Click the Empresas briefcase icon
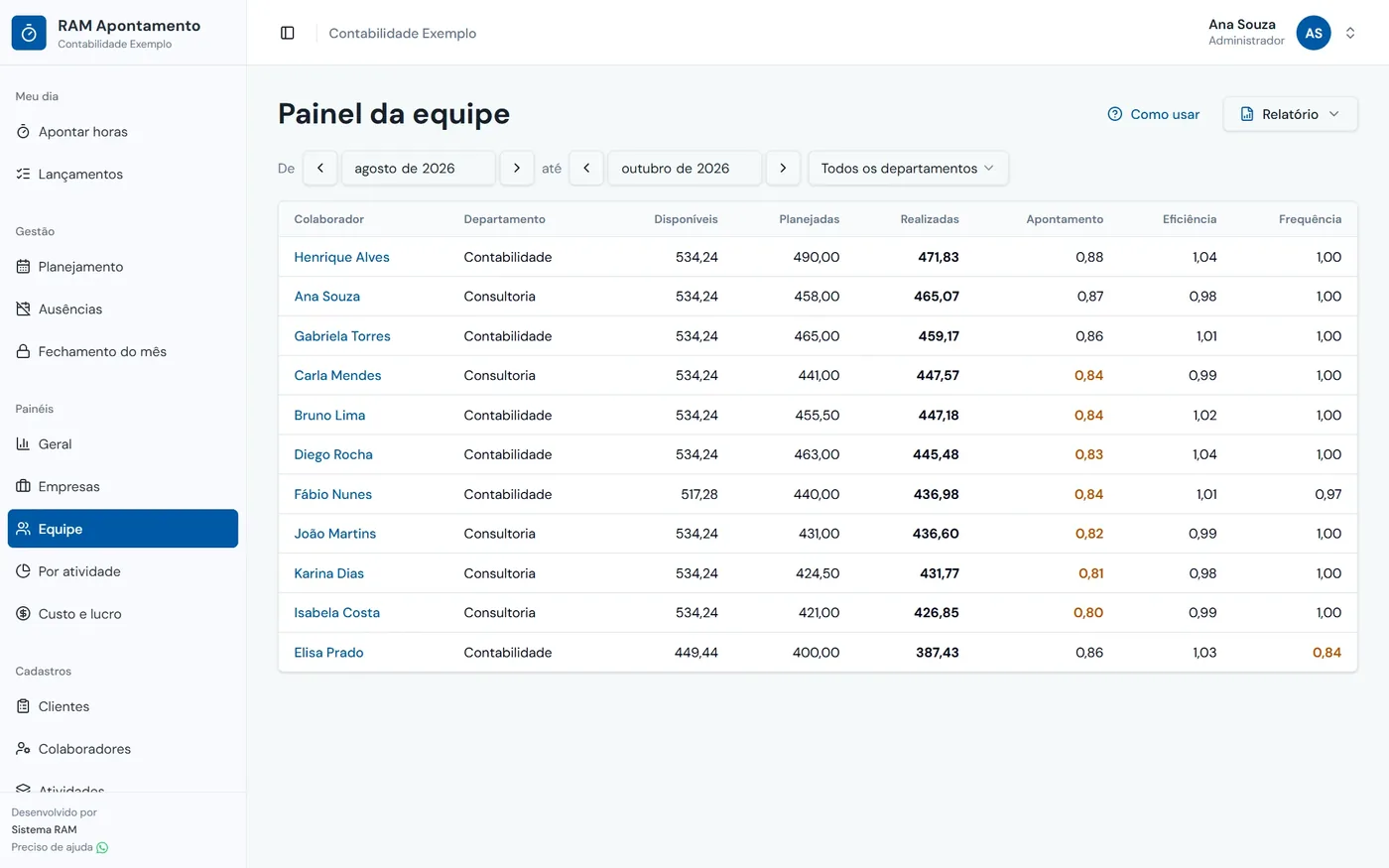This screenshot has width=1389, height=868. click(23, 487)
